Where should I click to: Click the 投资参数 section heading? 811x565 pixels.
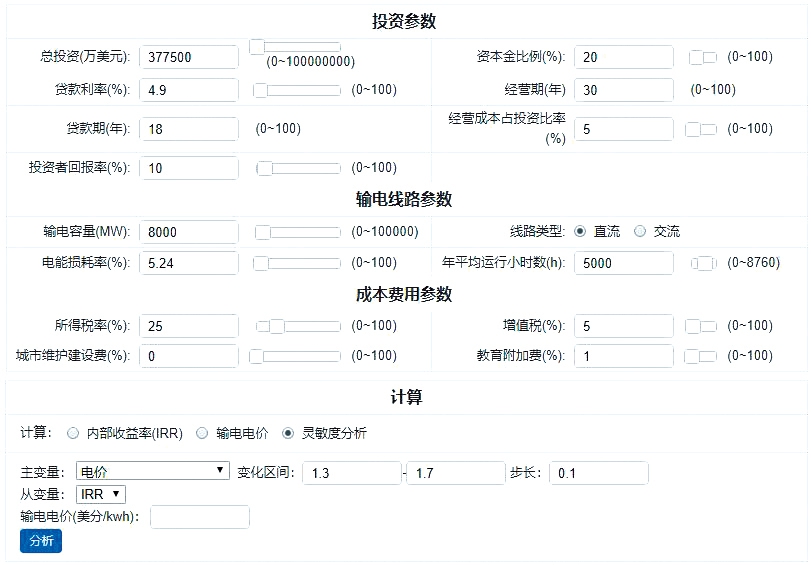(404, 21)
